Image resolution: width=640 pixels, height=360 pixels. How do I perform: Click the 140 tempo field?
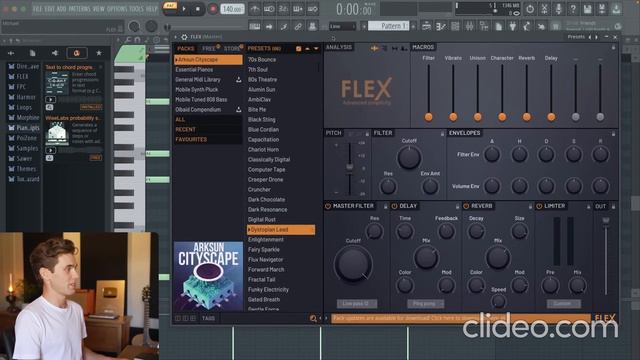[232, 9]
